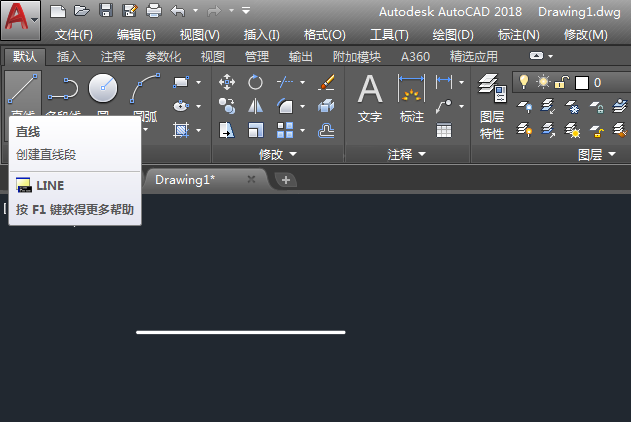The image size is (631, 422).
Task: Expand the 图层 panel title
Action: pos(596,154)
